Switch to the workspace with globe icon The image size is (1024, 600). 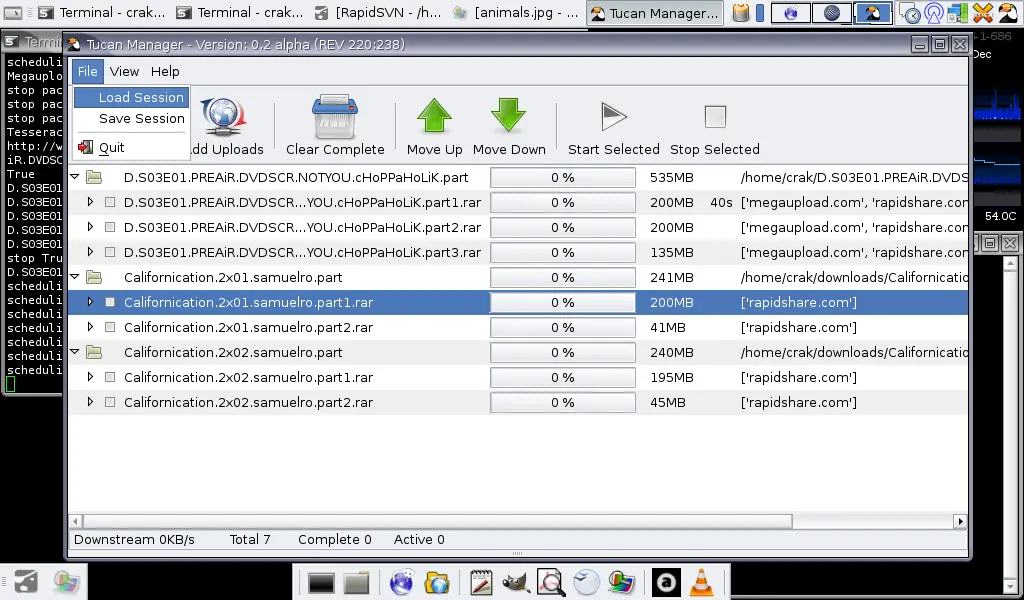[x=791, y=12]
